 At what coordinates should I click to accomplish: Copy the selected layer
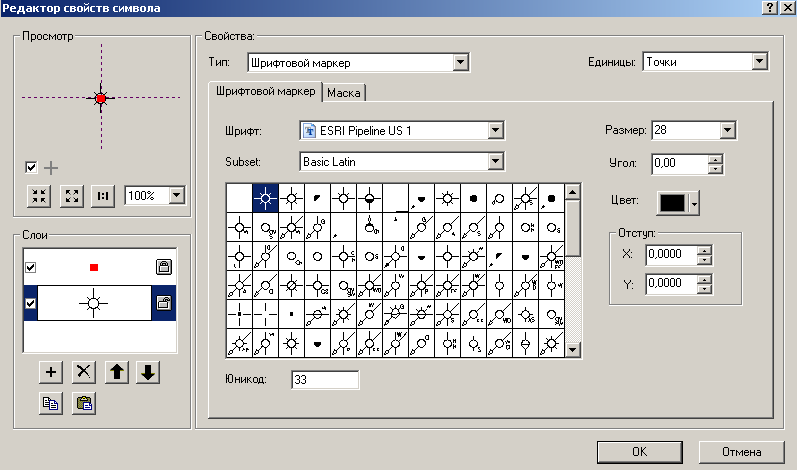click(51, 403)
